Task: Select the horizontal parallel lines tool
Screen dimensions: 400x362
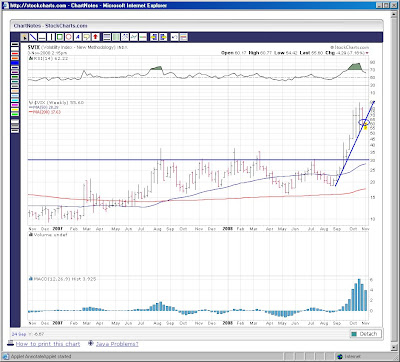Action: pos(107,37)
